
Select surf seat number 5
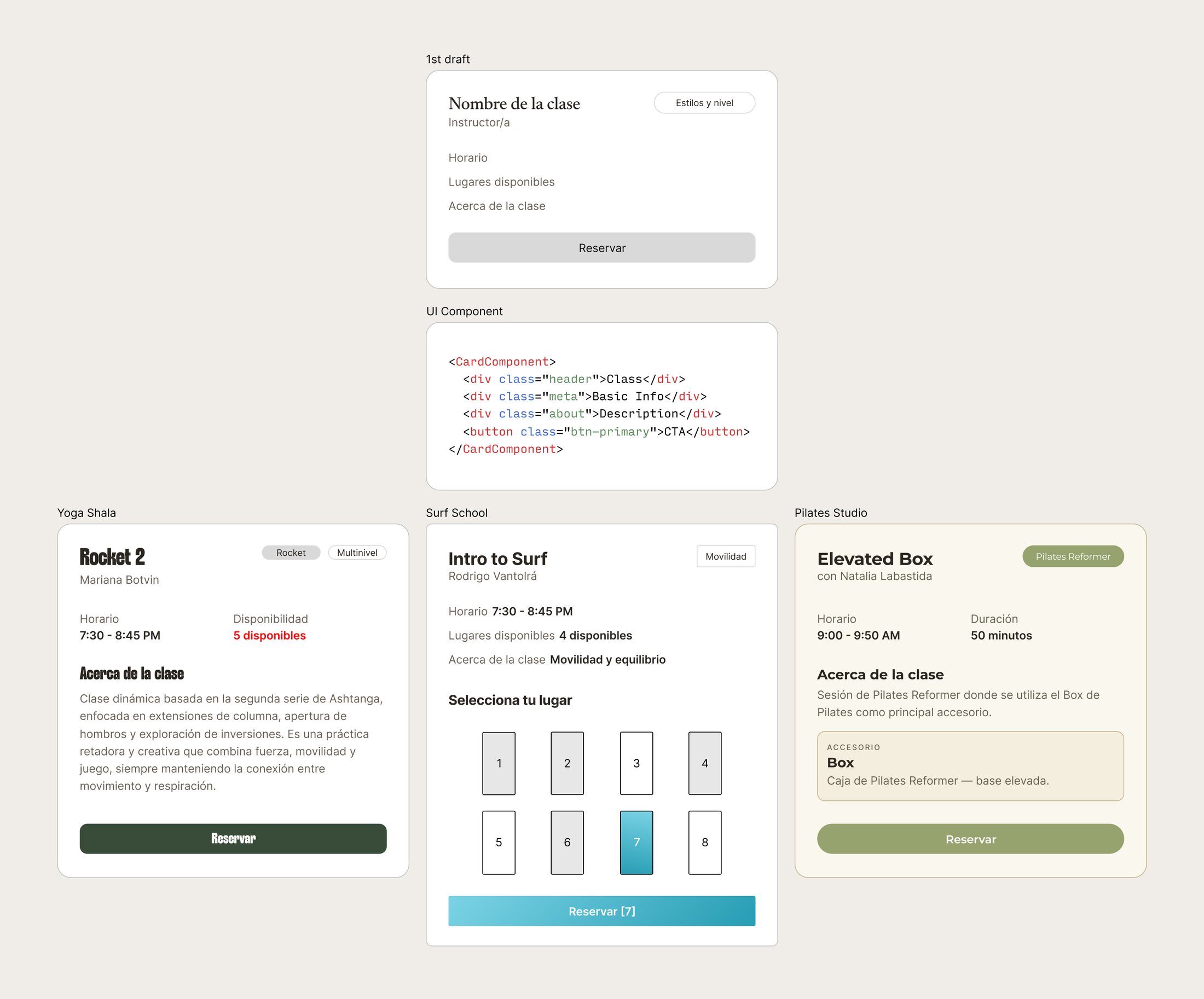pos(499,842)
